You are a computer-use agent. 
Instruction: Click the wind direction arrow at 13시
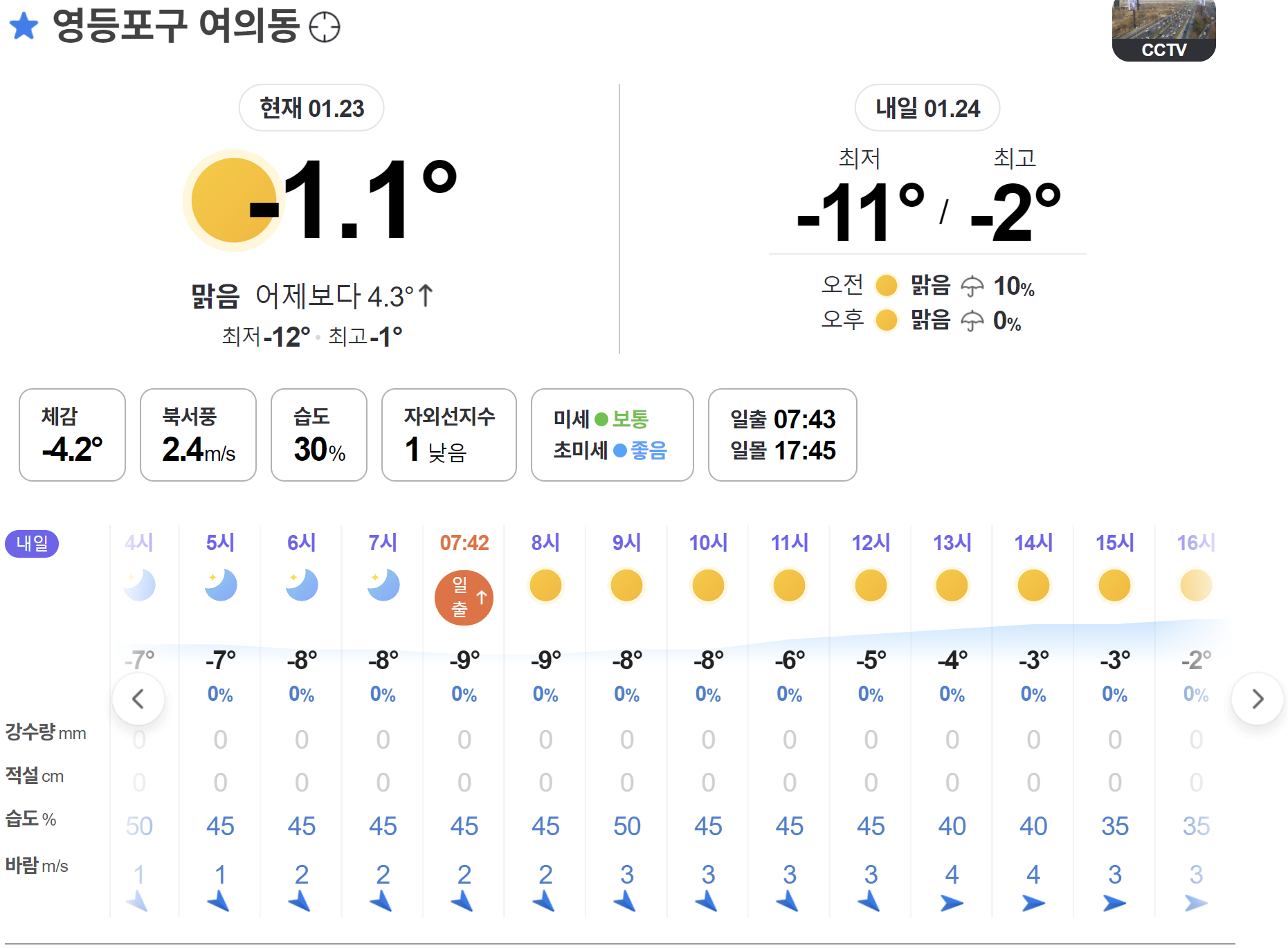[x=952, y=903]
